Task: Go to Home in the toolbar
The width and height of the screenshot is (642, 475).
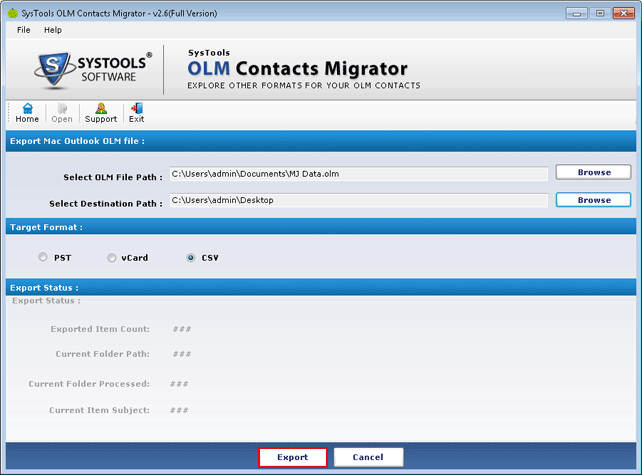Action: pyautogui.click(x=27, y=113)
